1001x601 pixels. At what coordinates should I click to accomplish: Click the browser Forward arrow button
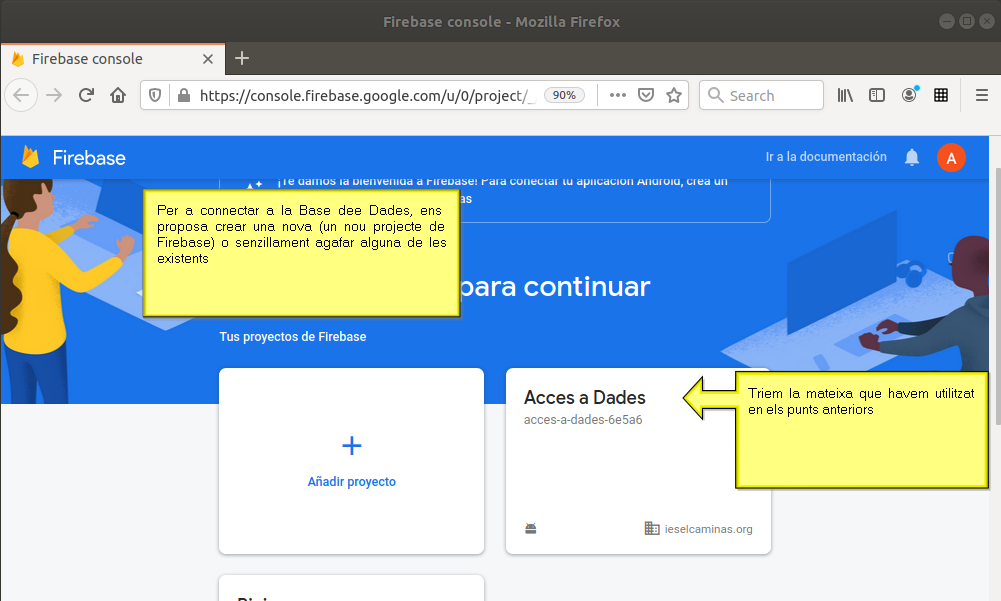(54, 96)
